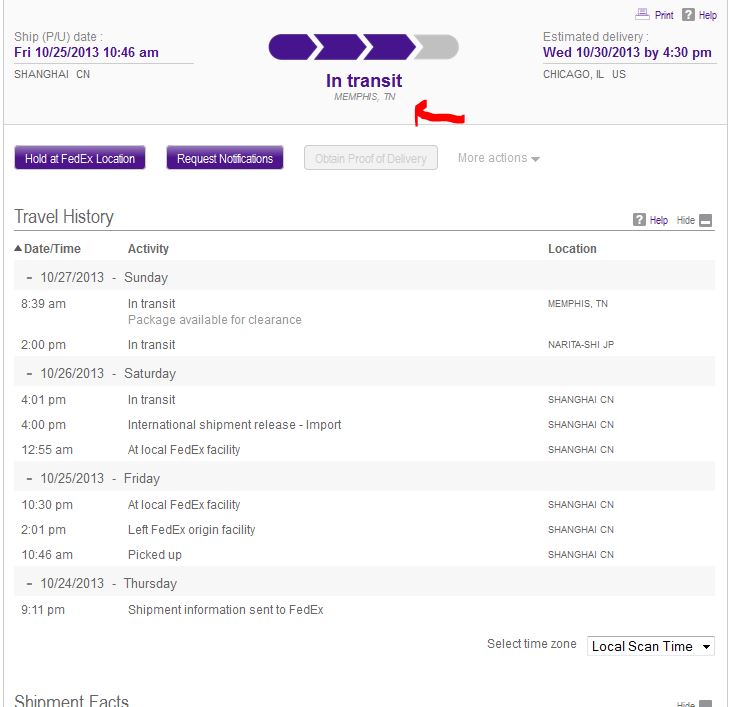Image resolution: width=736 pixels, height=707 pixels.
Task: Click the gray final progress step segment
Action: [x=436, y=47]
